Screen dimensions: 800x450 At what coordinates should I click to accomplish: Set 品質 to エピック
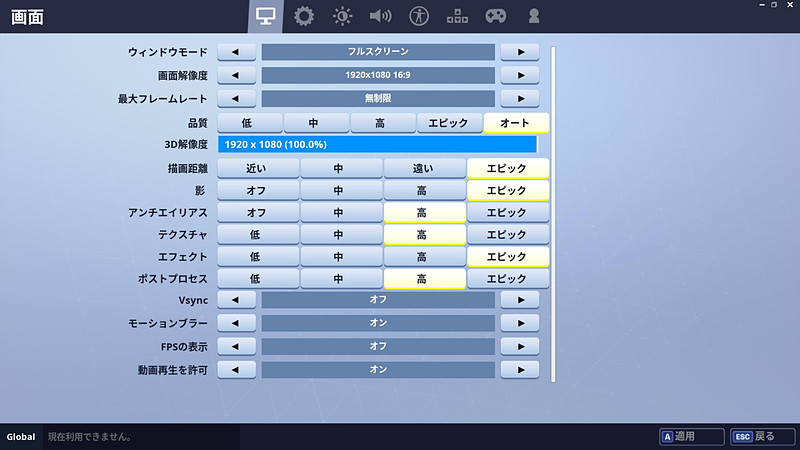(449, 123)
